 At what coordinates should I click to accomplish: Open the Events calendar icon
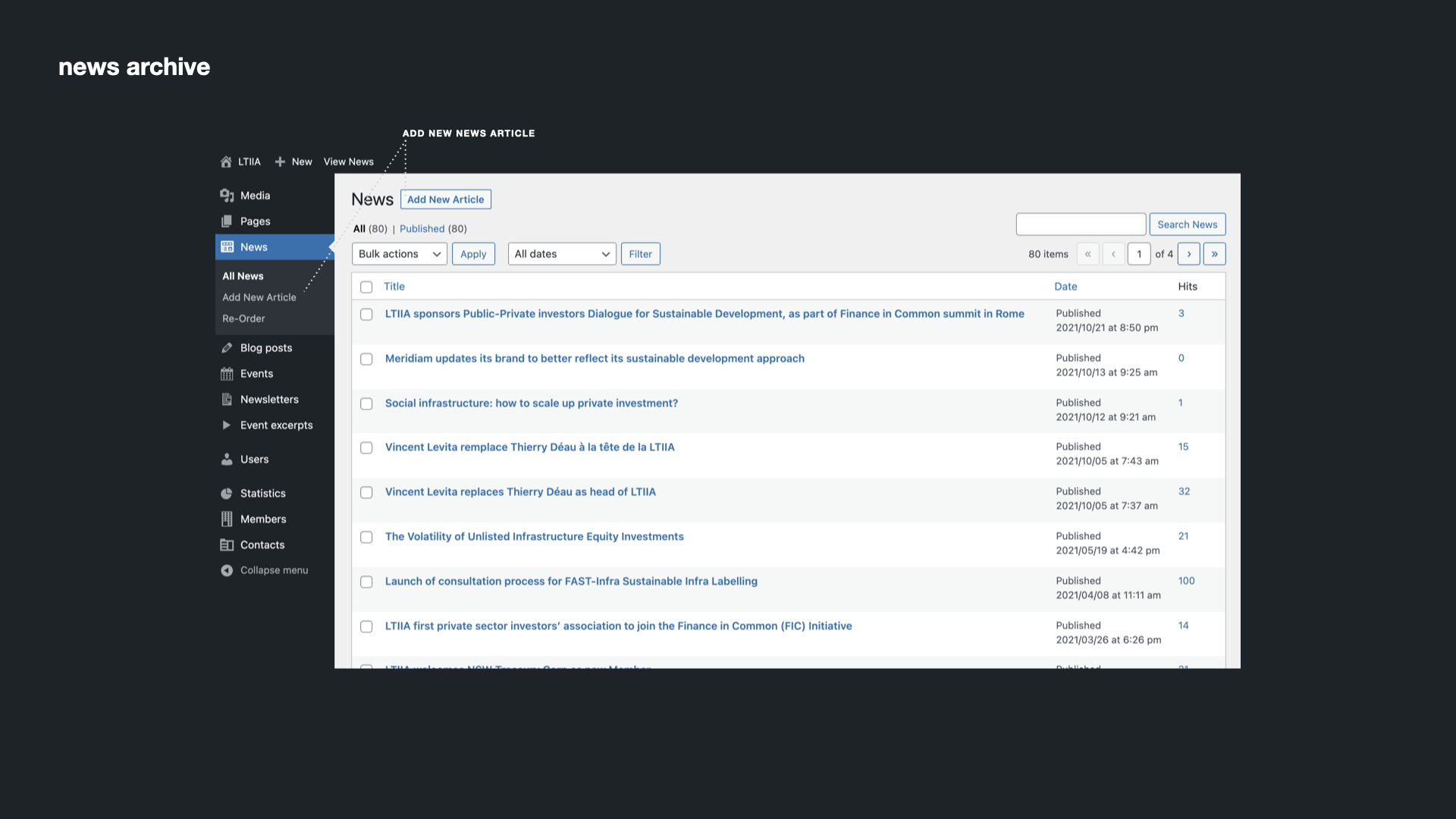(227, 374)
